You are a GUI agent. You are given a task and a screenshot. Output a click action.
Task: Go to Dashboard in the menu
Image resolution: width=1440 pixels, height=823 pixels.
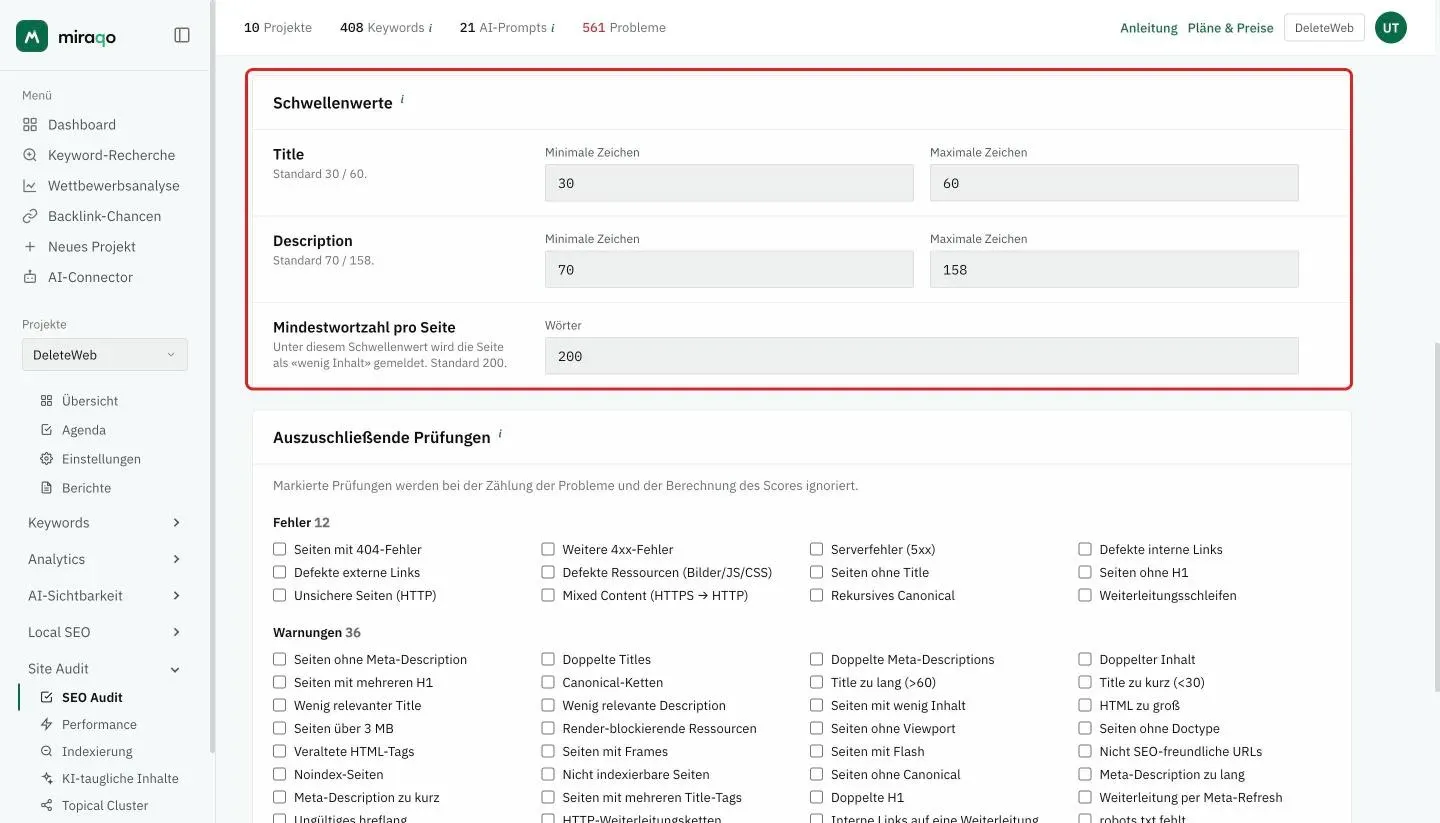(82, 125)
